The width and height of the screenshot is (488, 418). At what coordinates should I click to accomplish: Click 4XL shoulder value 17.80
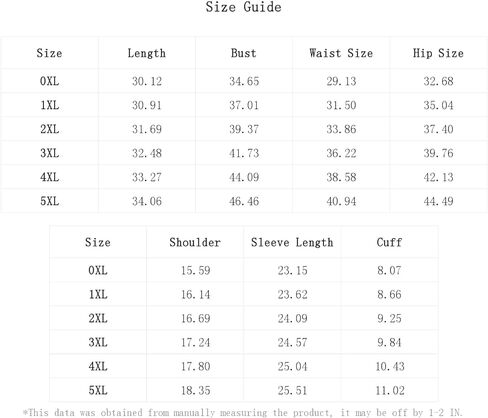click(x=196, y=366)
